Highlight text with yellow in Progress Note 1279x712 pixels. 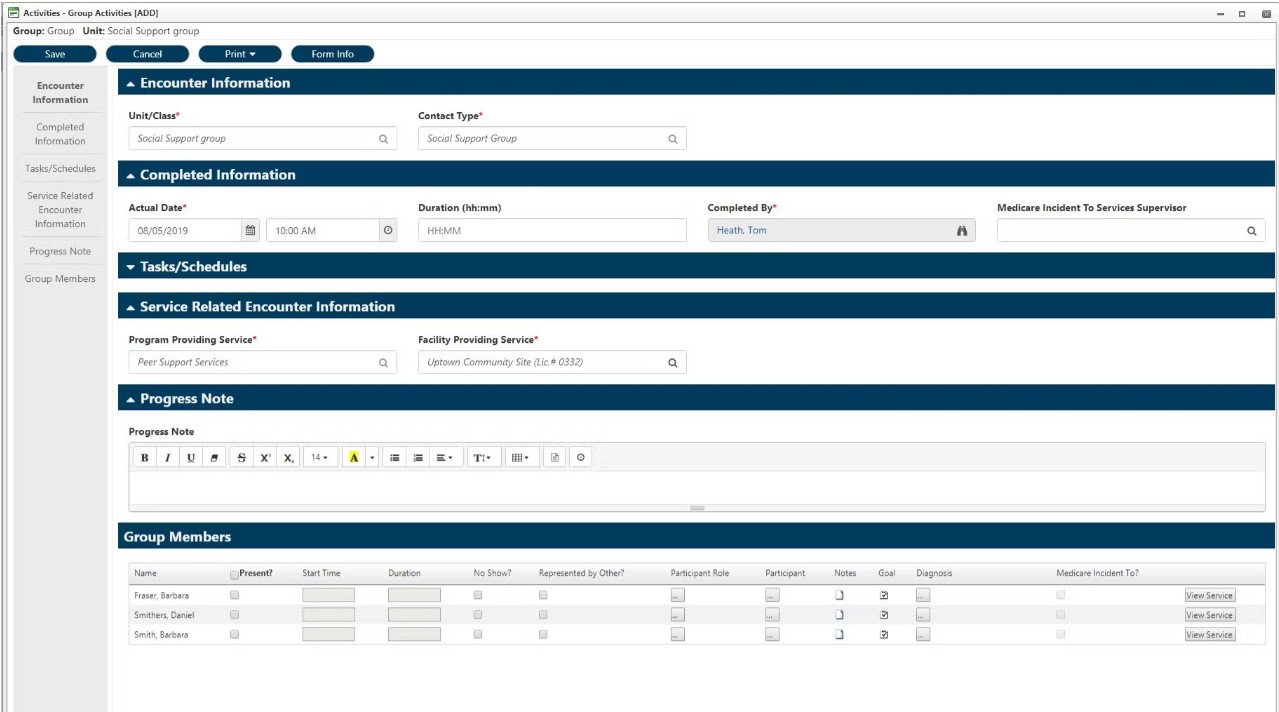tap(353, 457)
